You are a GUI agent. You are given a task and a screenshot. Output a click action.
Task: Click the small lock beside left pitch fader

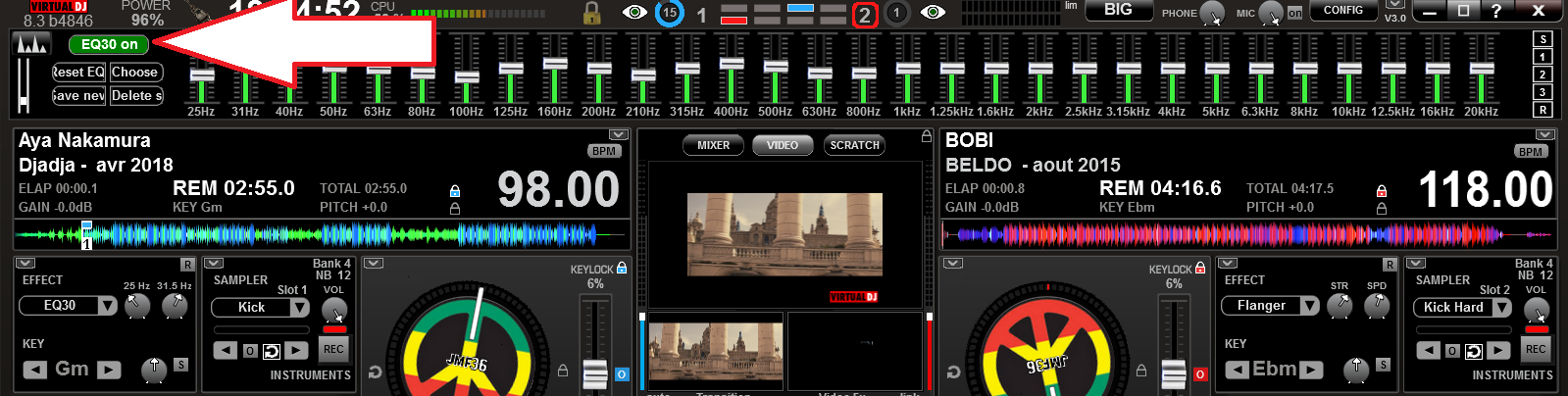click(x=563, y=371)
